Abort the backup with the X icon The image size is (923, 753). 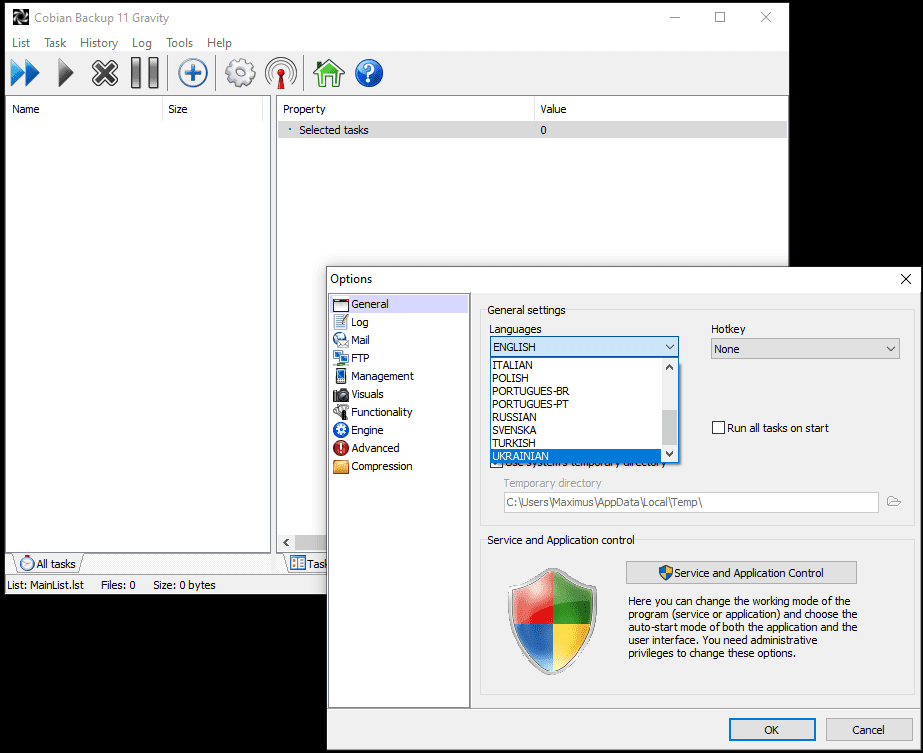coord(105,74)
